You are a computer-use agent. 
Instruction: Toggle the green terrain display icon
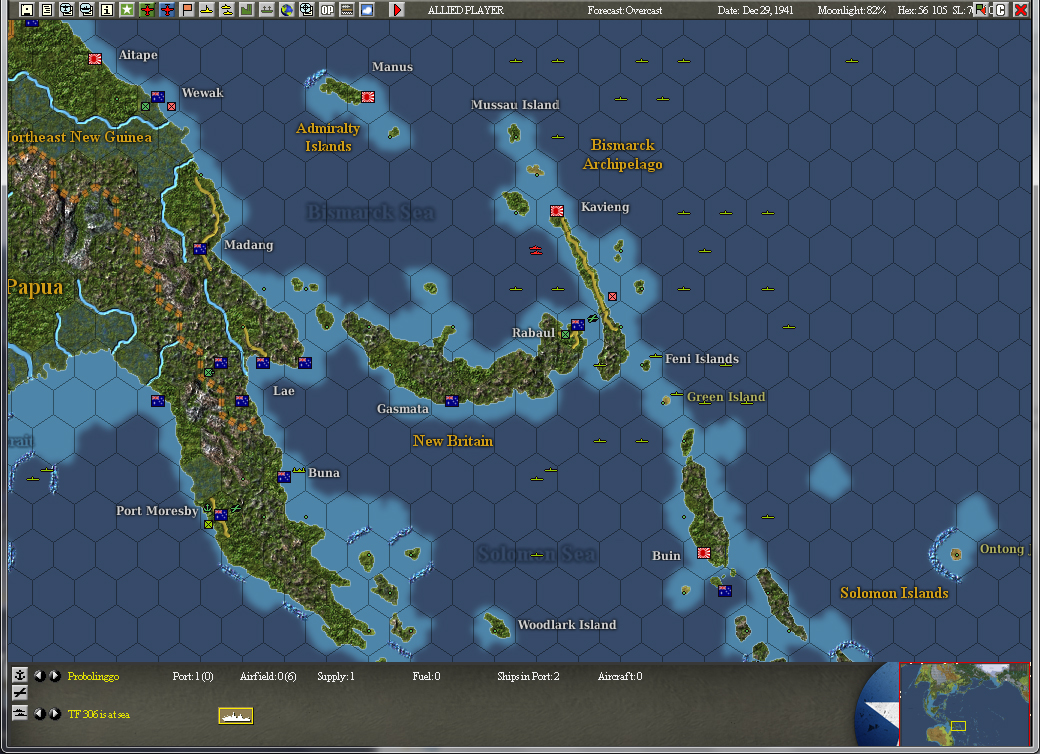[246, 9]
